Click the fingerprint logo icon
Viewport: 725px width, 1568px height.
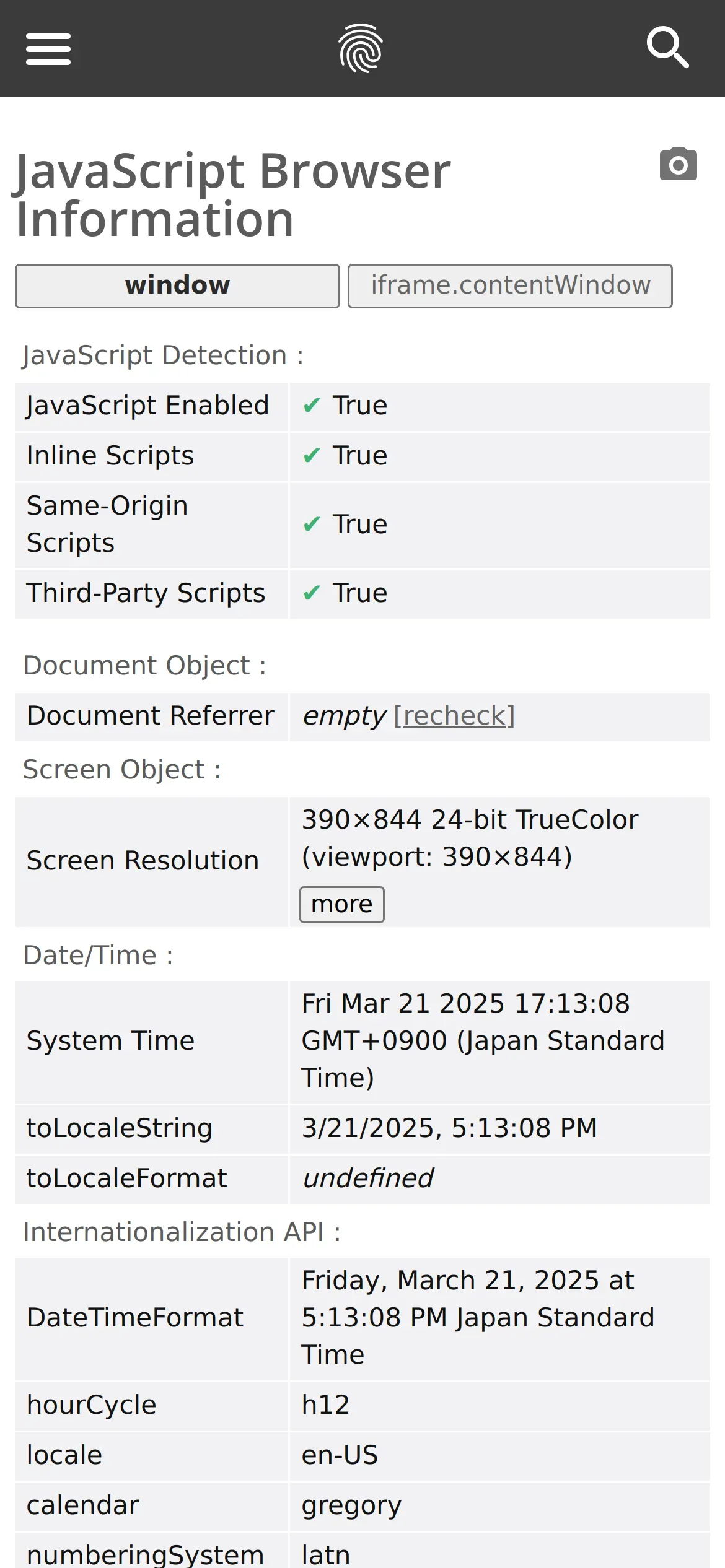(x=361, y=48)
